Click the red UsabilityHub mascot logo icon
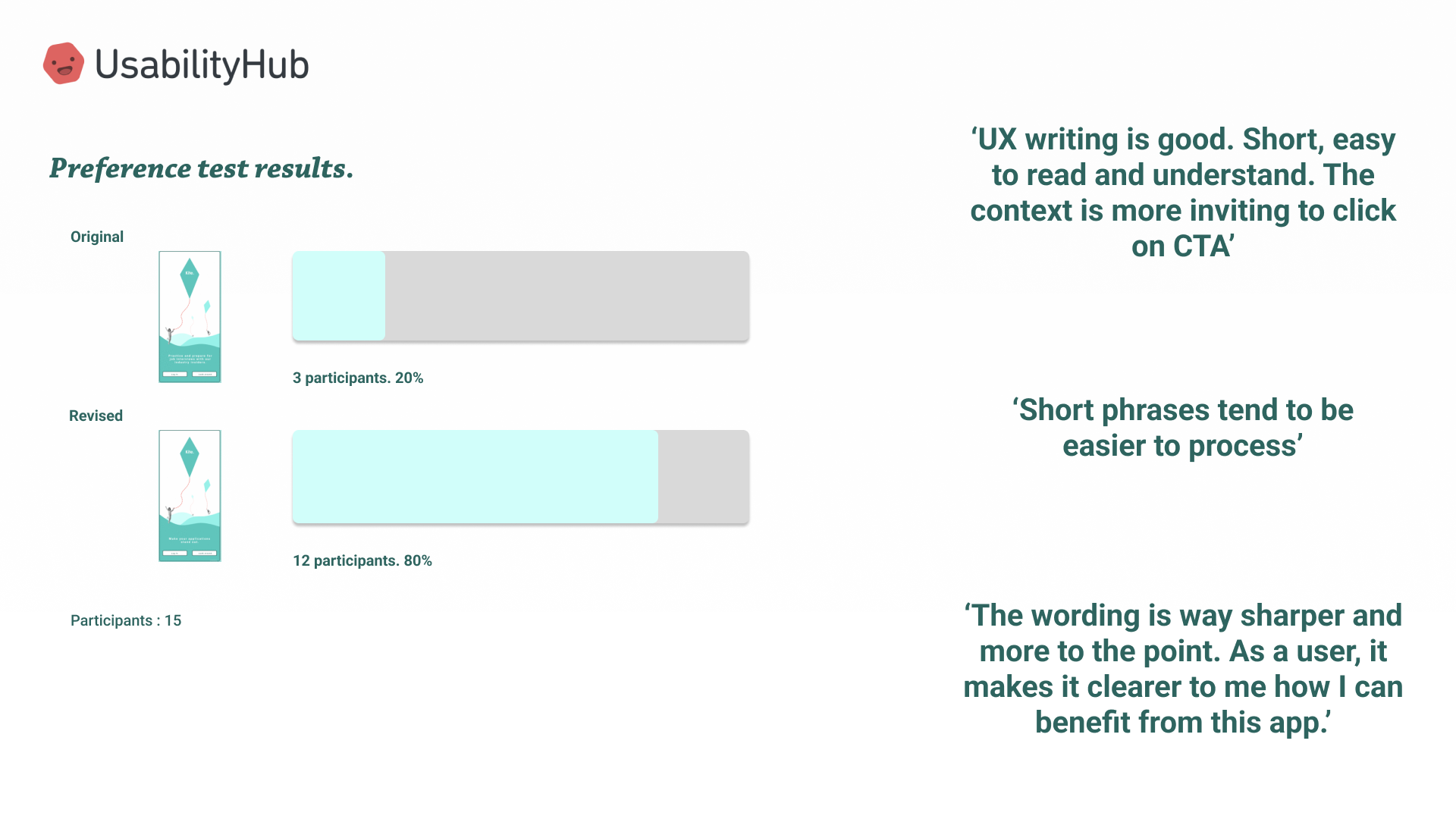 coord(63,64)
